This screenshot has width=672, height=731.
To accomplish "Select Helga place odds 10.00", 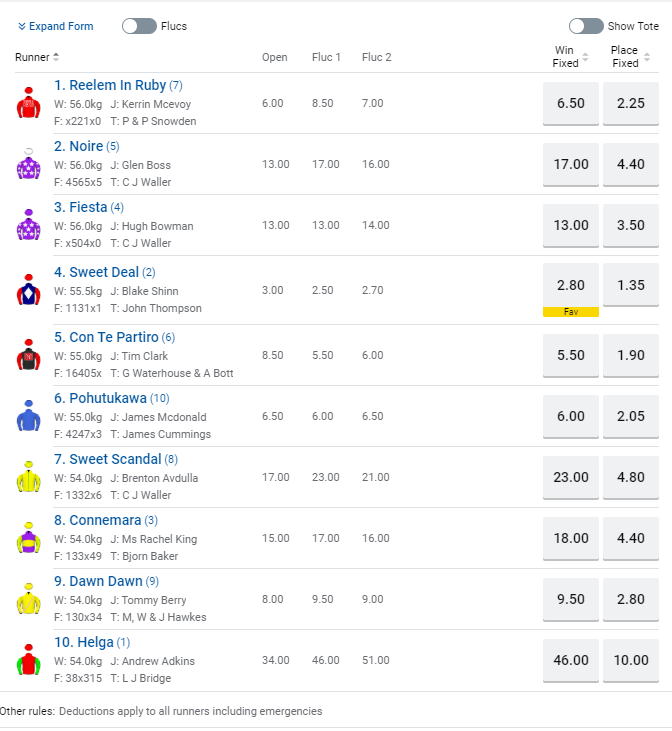I will click(631, 660).
